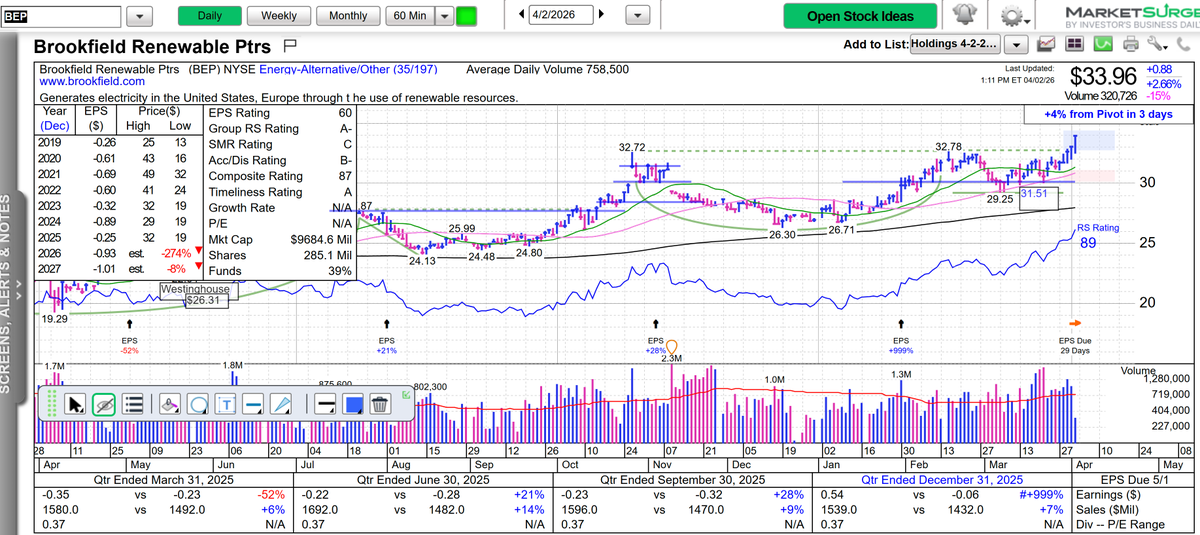
Task: Select the Holdings 4-2-2... list box
Action: 954,44
